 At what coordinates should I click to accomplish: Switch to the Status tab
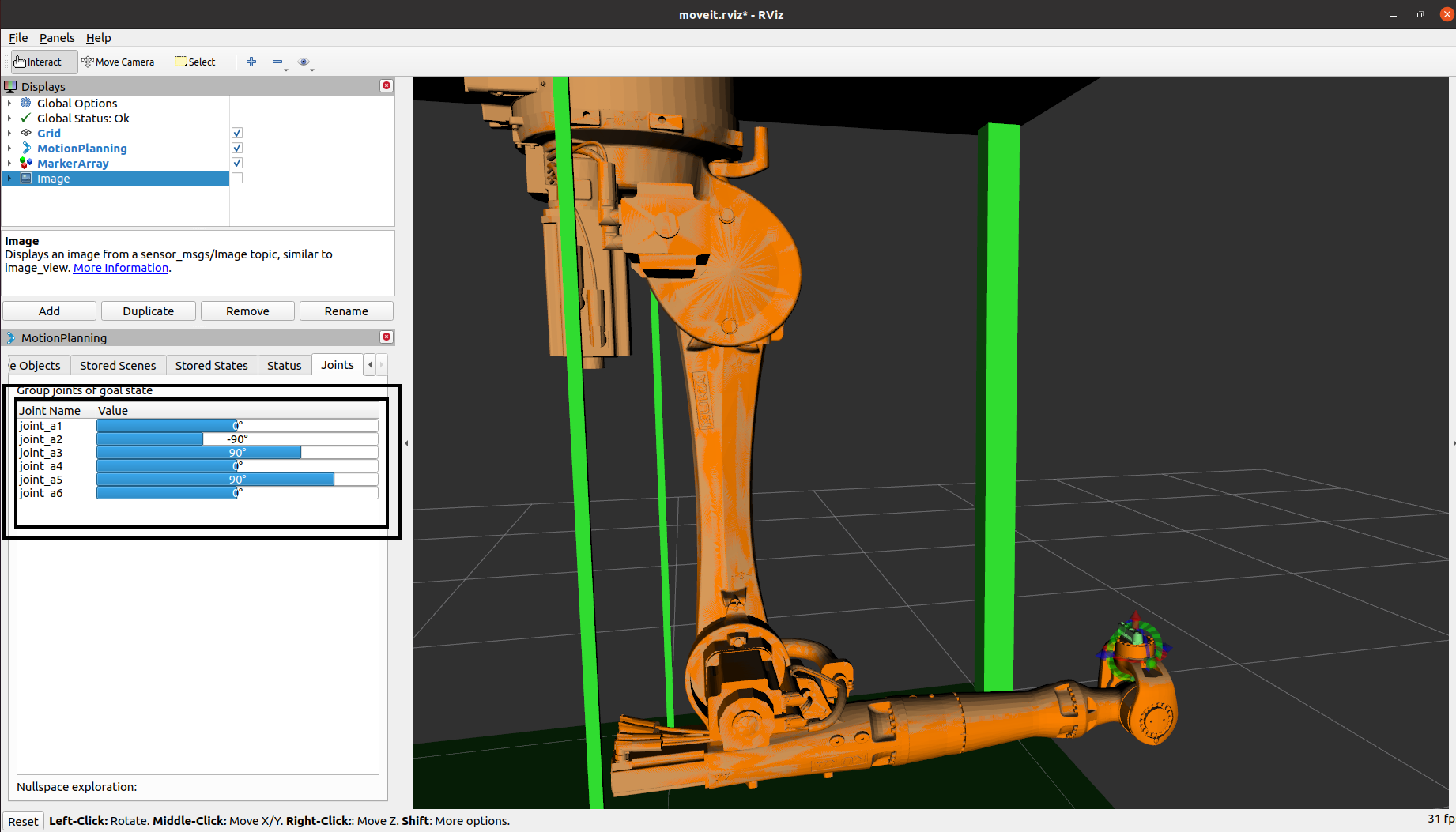coord(284,365)
